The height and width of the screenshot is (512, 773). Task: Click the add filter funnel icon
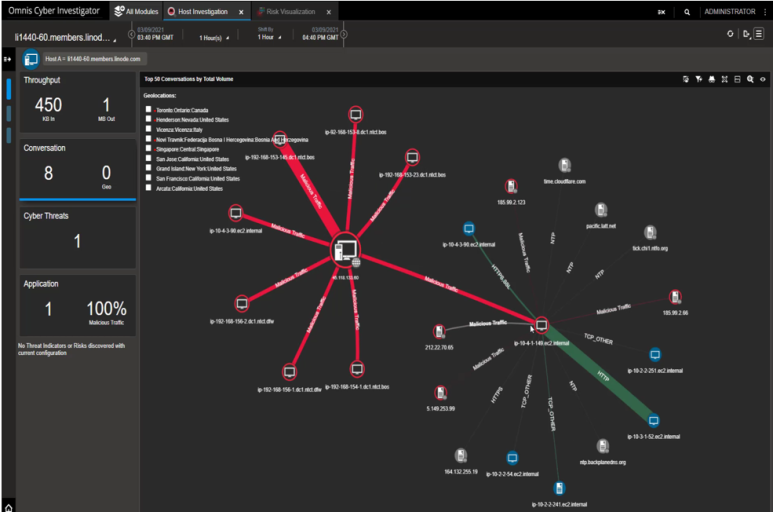coord(699,79)
